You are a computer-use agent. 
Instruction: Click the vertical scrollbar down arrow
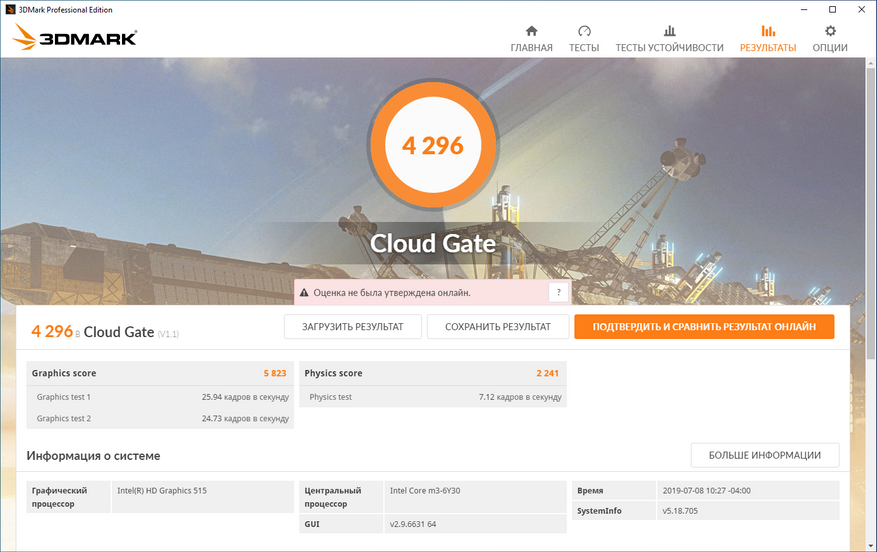coord(869,545)
